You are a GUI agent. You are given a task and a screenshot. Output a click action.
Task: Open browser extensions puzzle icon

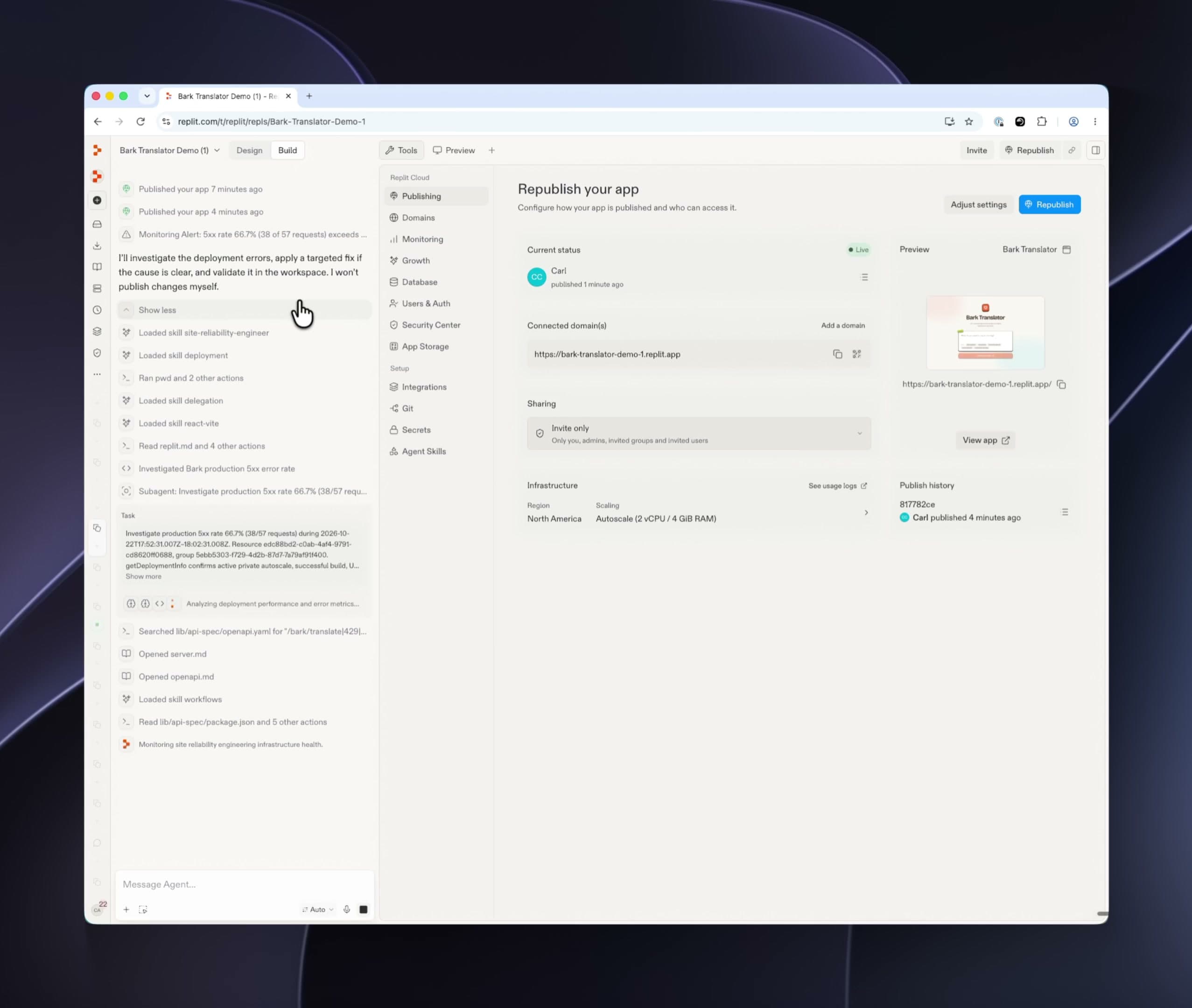click(1042, 121)
